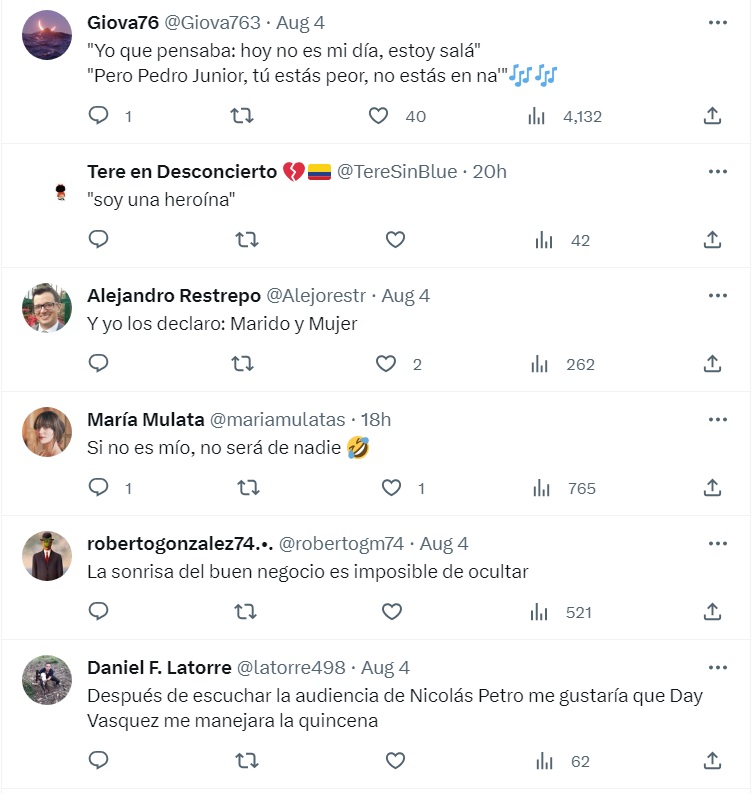Reply to María Mulata's tweet

[x=99, y=488]
